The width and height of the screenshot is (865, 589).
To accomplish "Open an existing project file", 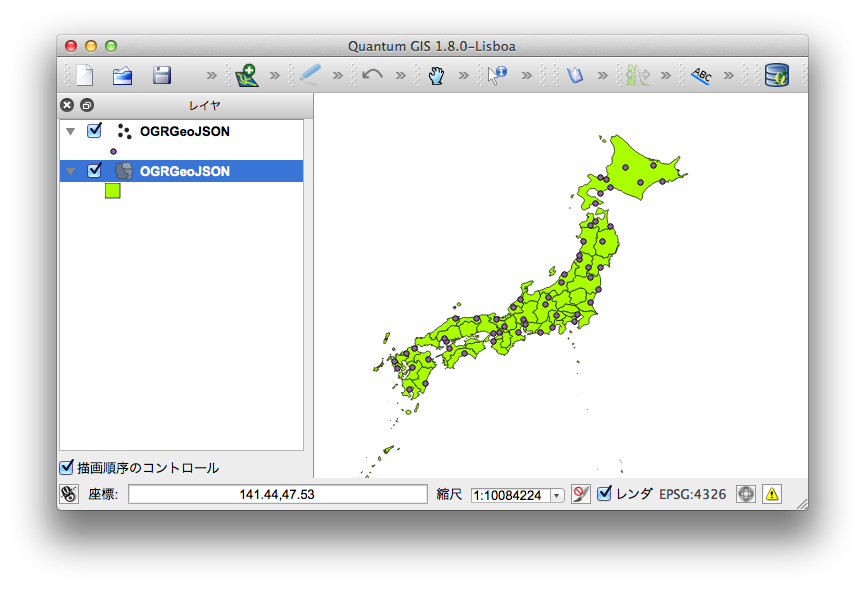I will pyautogui.click(x=122, y=74).
